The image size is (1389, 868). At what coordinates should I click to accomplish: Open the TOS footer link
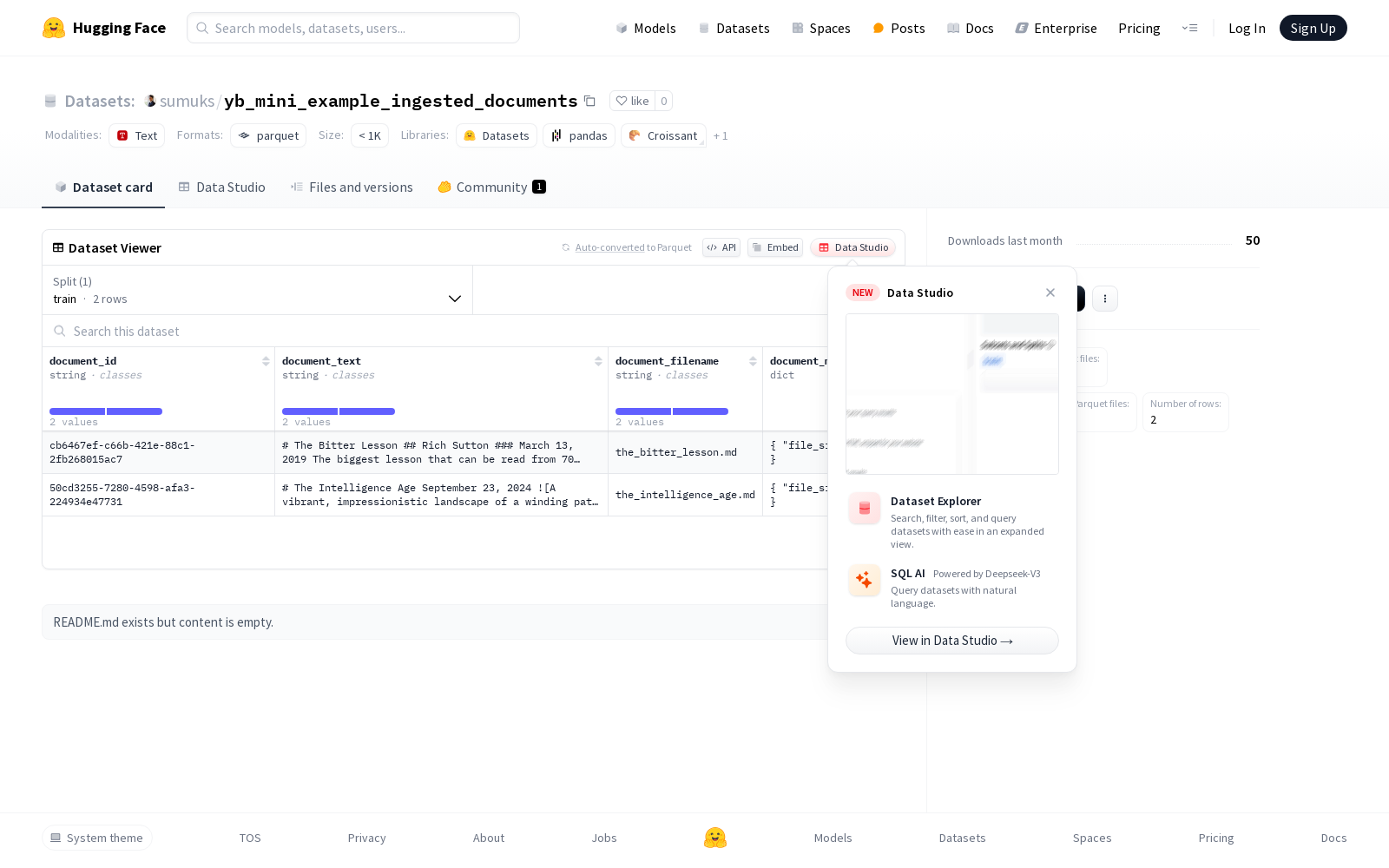point(250,838)
